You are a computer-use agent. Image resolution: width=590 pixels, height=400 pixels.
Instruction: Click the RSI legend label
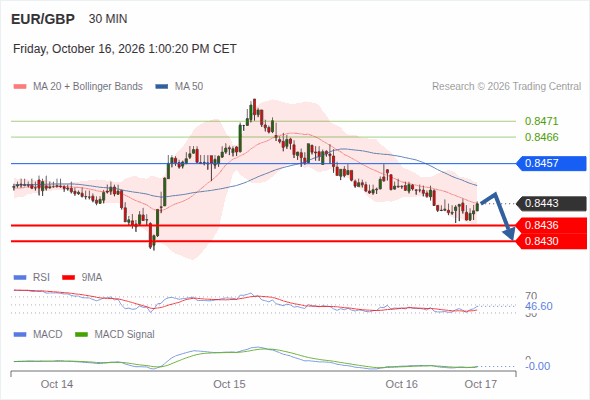(41, 278)
